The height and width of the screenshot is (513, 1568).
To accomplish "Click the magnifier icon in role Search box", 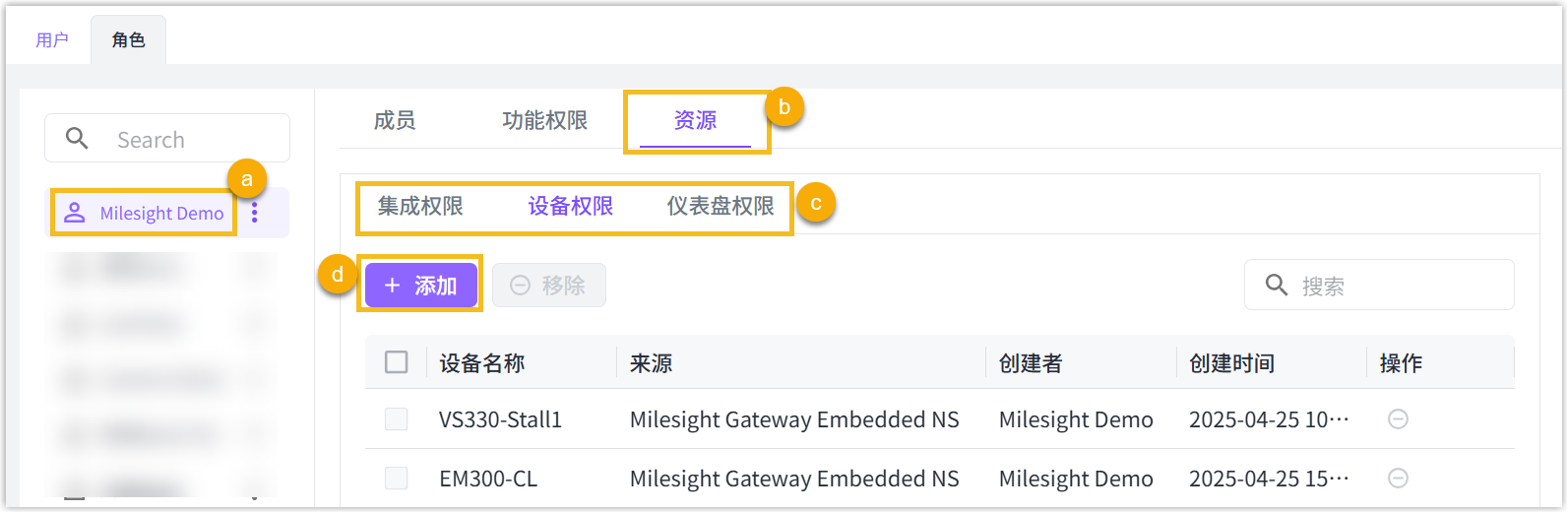I will pos(77,139).
